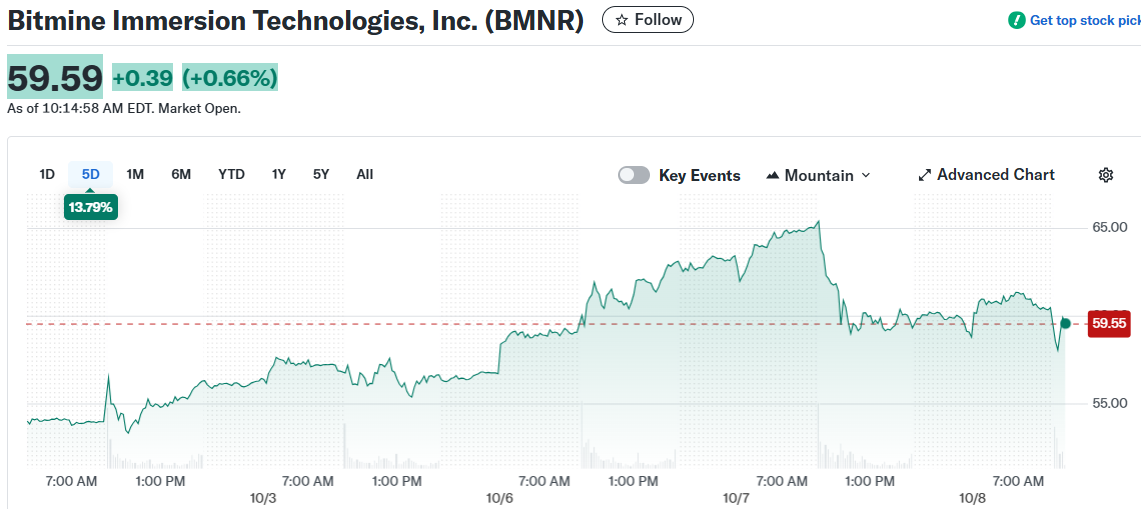The width and height of the screenshot is (1141, 509).
Task: Click the Mountain chart type icon
Action: coord(772,175)
